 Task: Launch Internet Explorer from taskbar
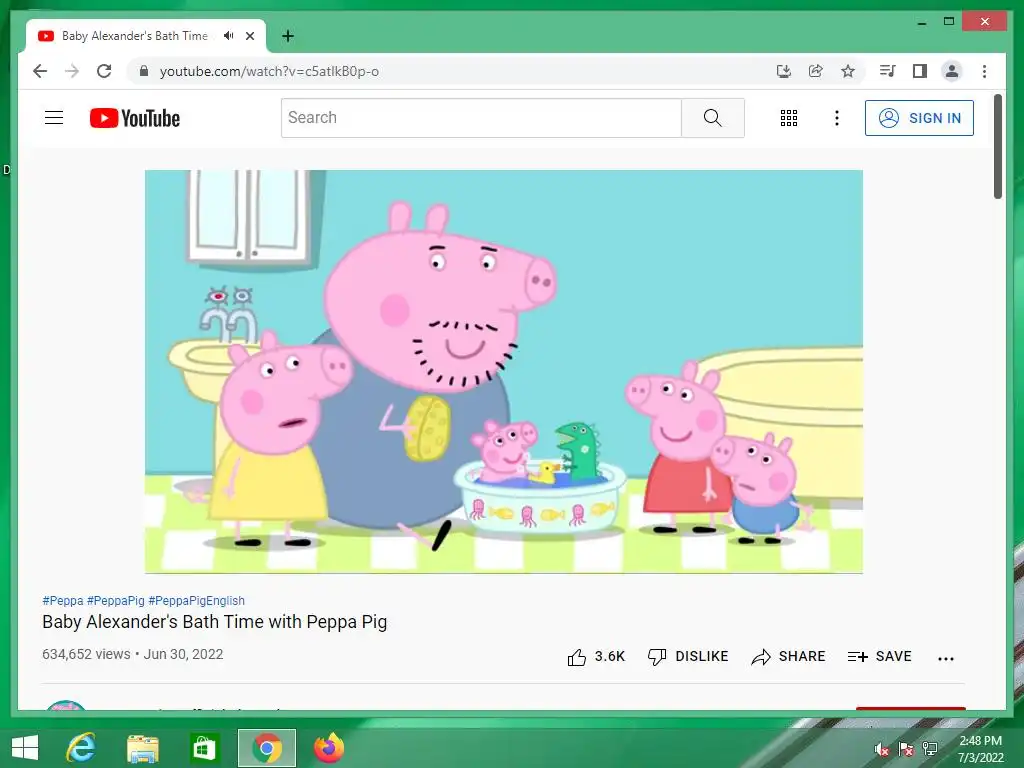tap(81, 748)
